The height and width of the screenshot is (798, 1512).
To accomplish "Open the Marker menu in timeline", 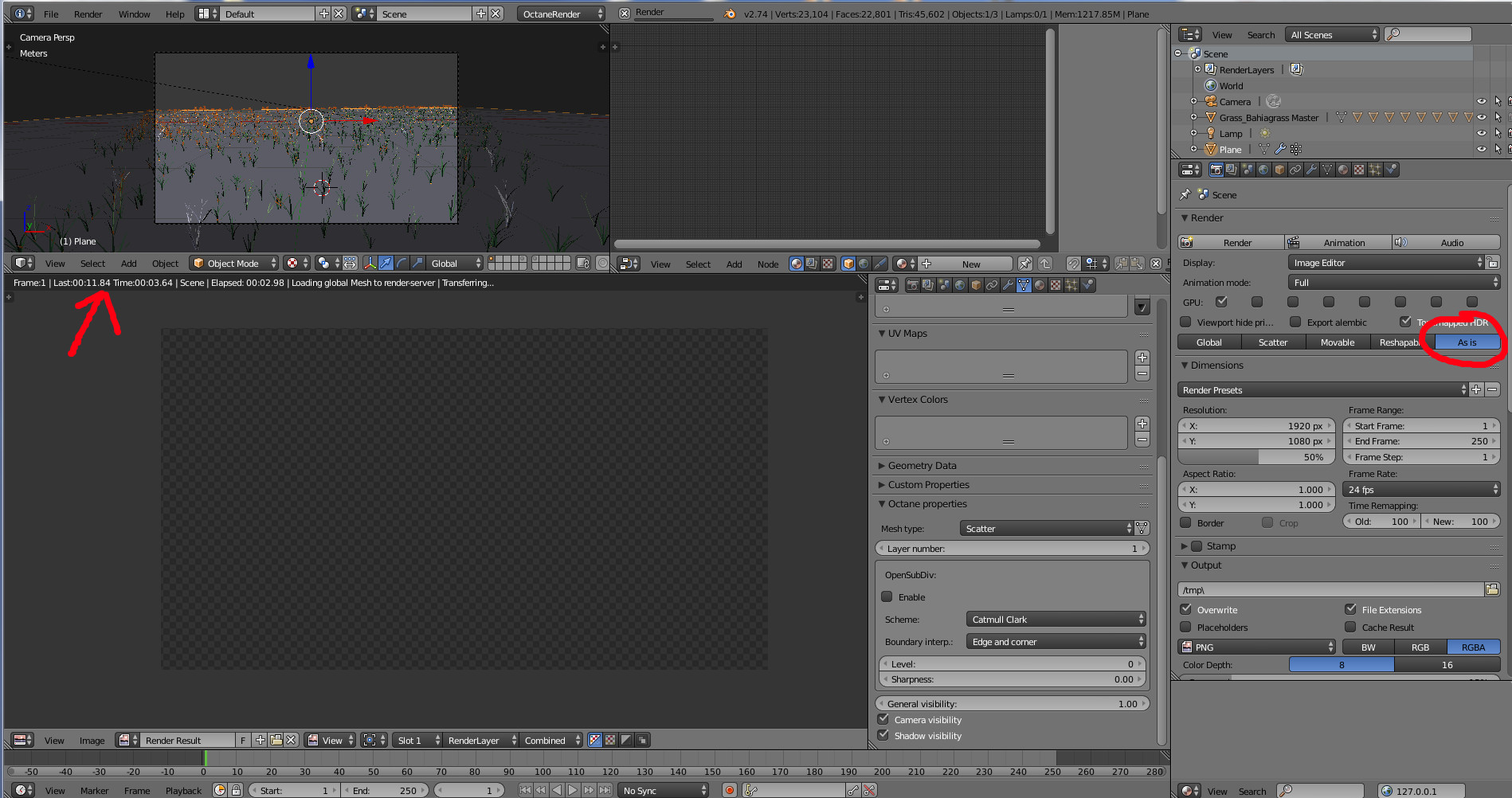I will (94, 790).
